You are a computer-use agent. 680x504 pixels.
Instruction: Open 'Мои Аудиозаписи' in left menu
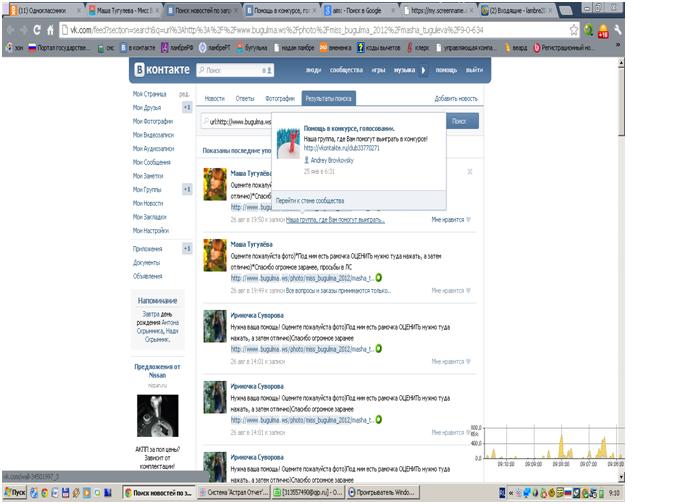click(153, 148)
